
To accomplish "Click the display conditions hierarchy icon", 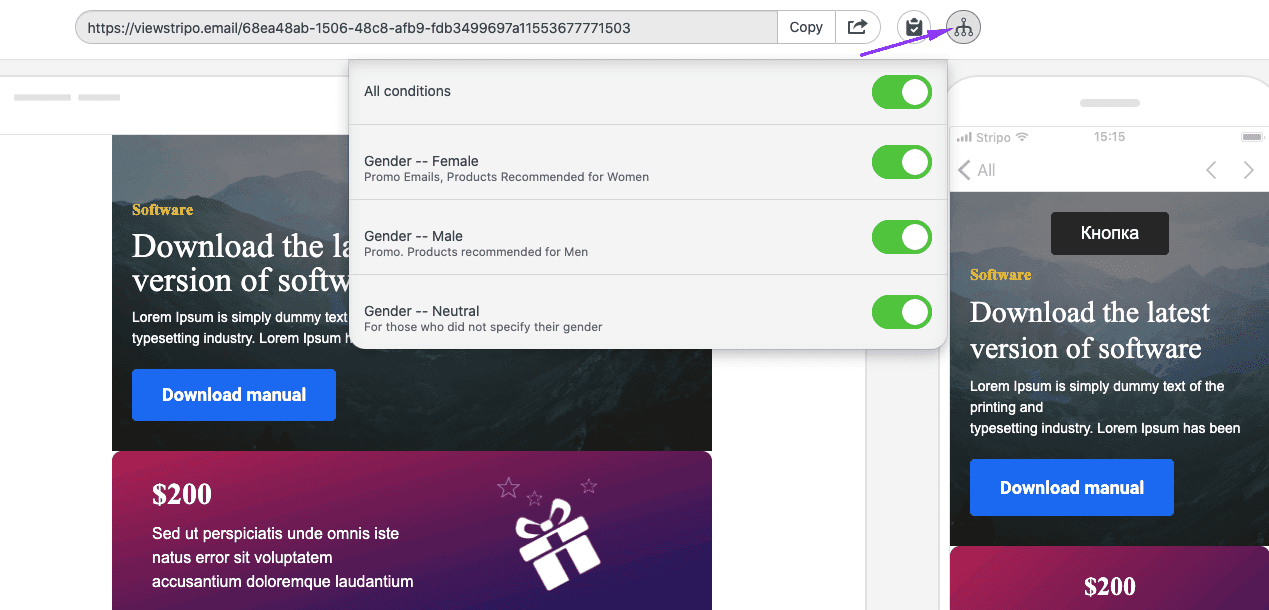I will 963,27.
